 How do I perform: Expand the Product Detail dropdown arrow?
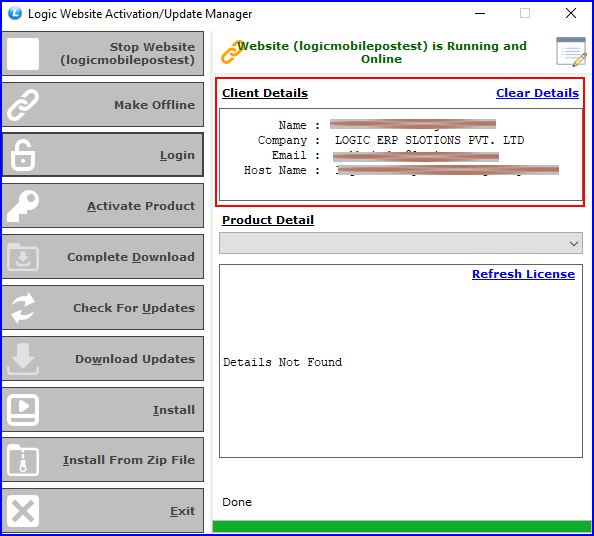(x=574, y=244)
